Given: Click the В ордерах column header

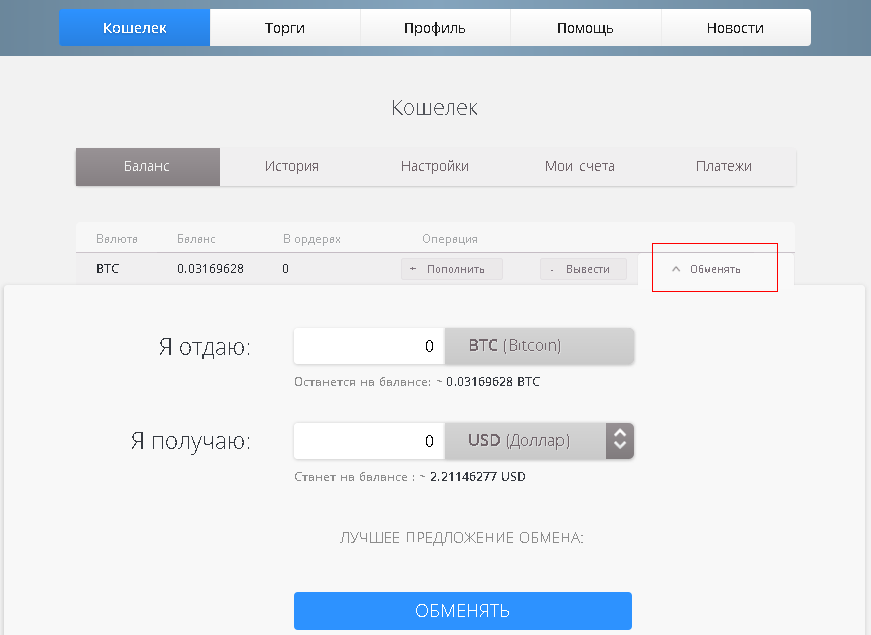Looking at the screenshot, I should (x=312, y=239).
